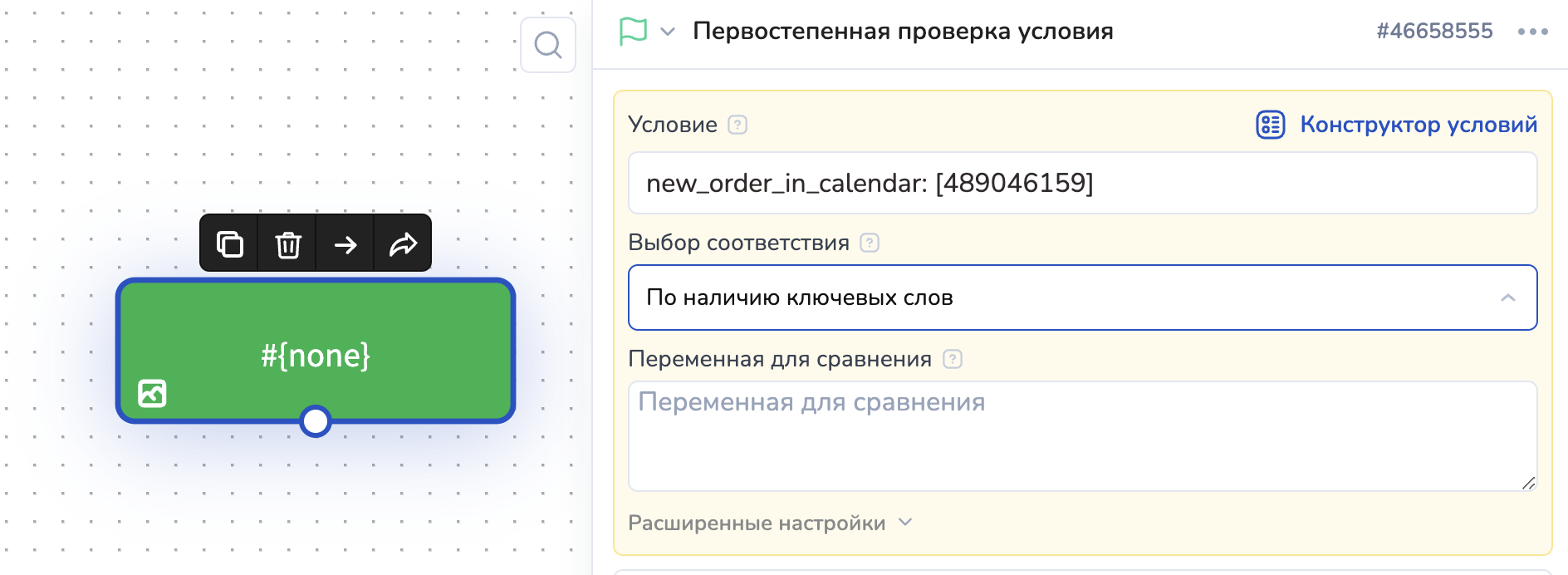The height and width of the screenshot is (575, 1568).
Task: Click the Конструктор условий link
Action: click(x=1418, y=125)
